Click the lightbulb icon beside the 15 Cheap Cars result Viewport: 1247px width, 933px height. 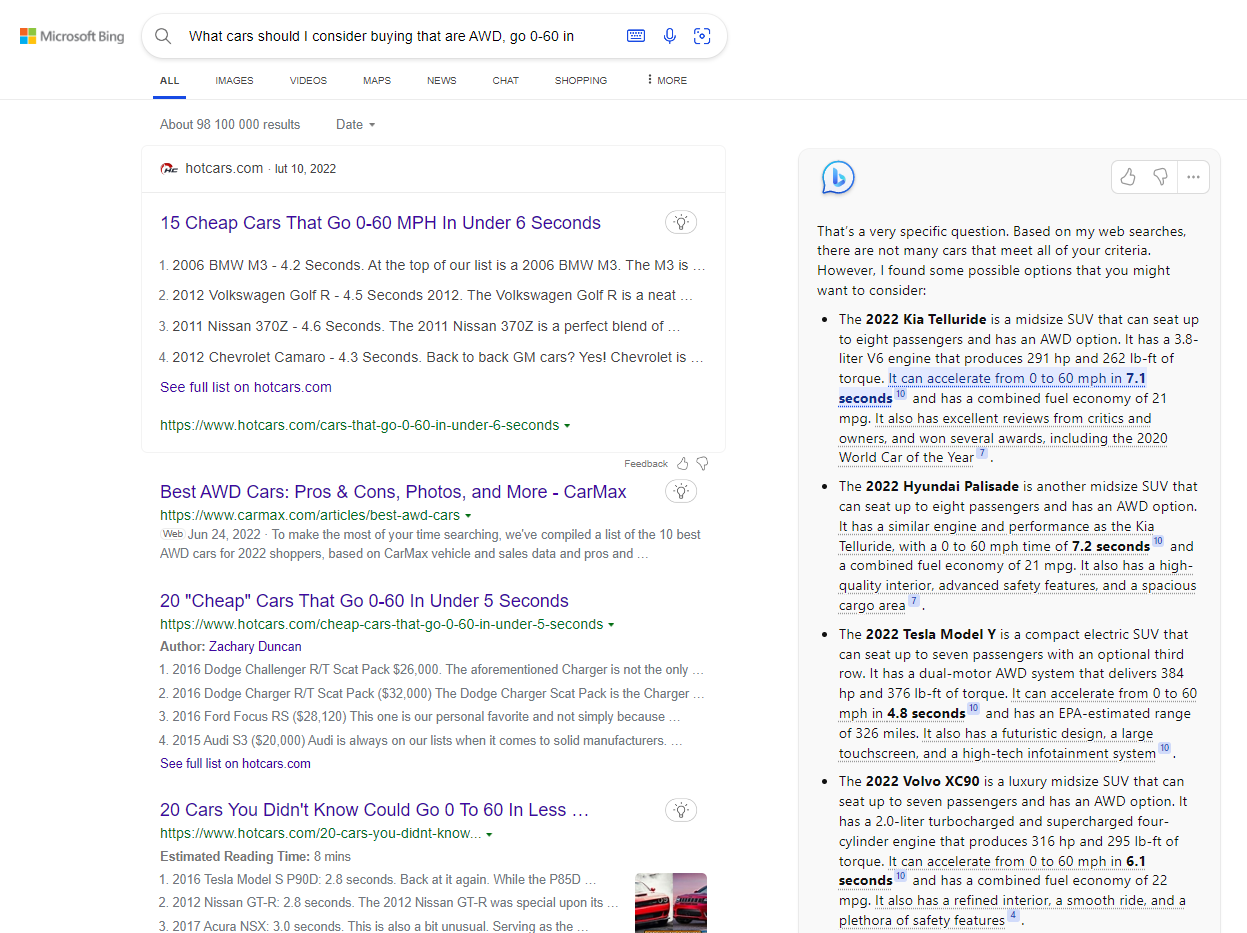[x=681, y=223]
